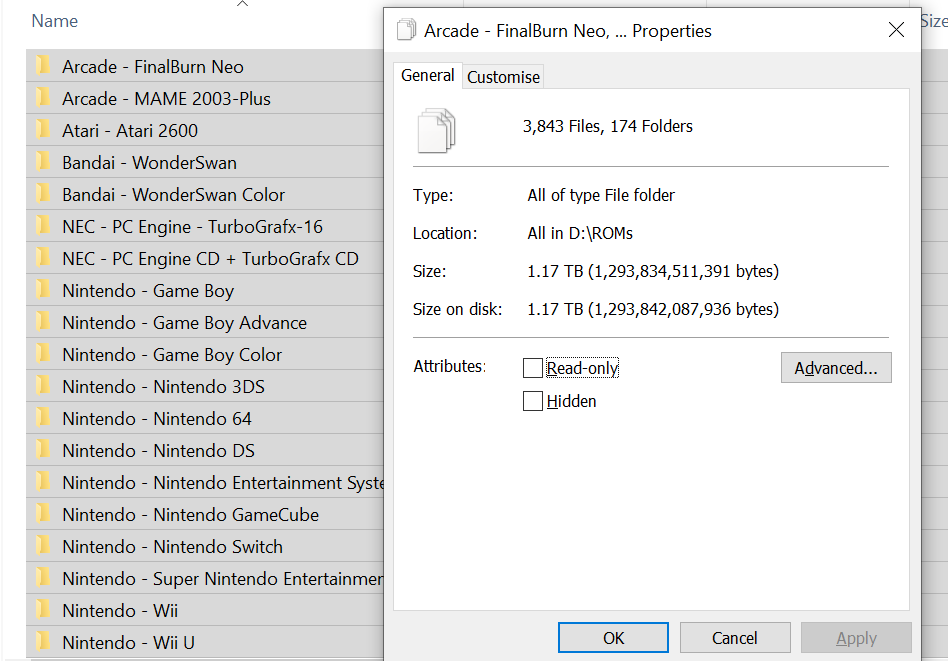The image size is (948, 661).
Task: Click the Nintendo Entertainment System folder icon
Action: point(43,481)
